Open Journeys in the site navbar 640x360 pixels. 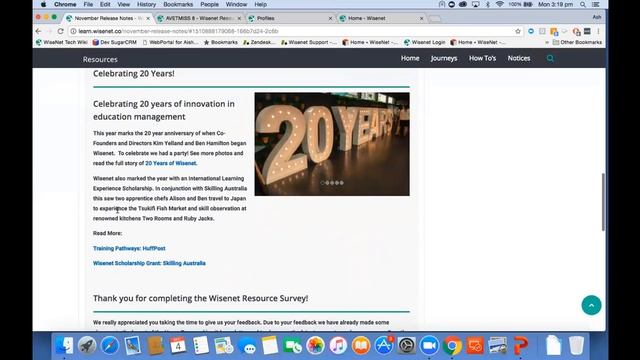coord(444,58)
